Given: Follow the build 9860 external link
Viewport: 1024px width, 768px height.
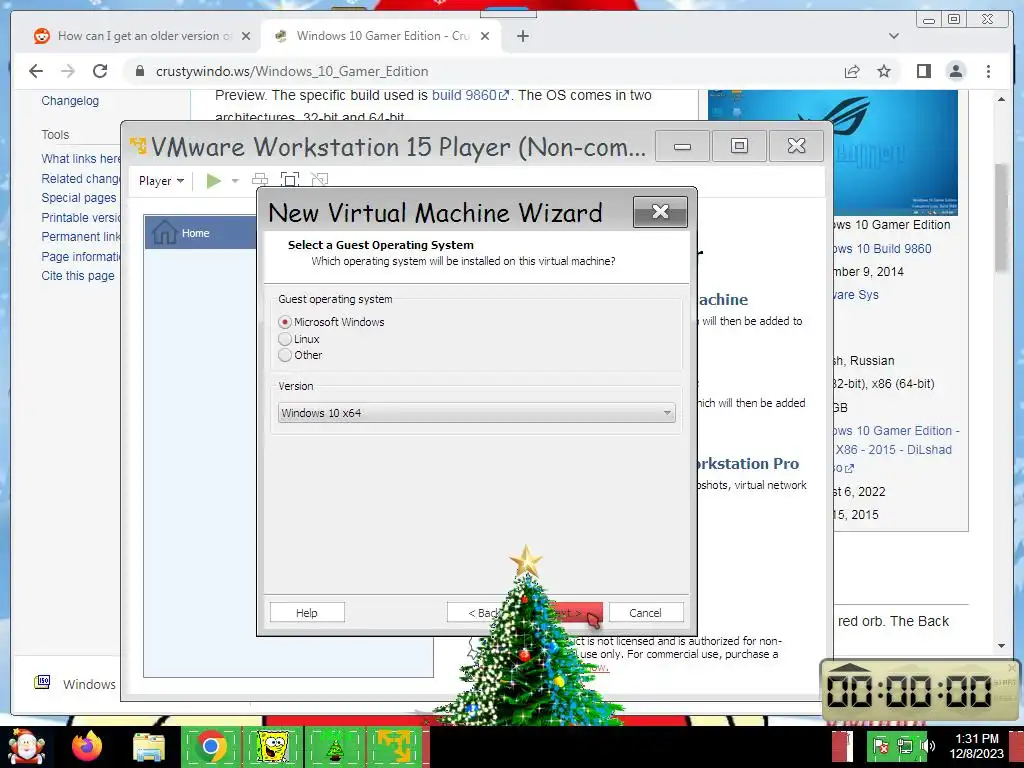Looking at the screenshot, I should (x=470, y=95).
